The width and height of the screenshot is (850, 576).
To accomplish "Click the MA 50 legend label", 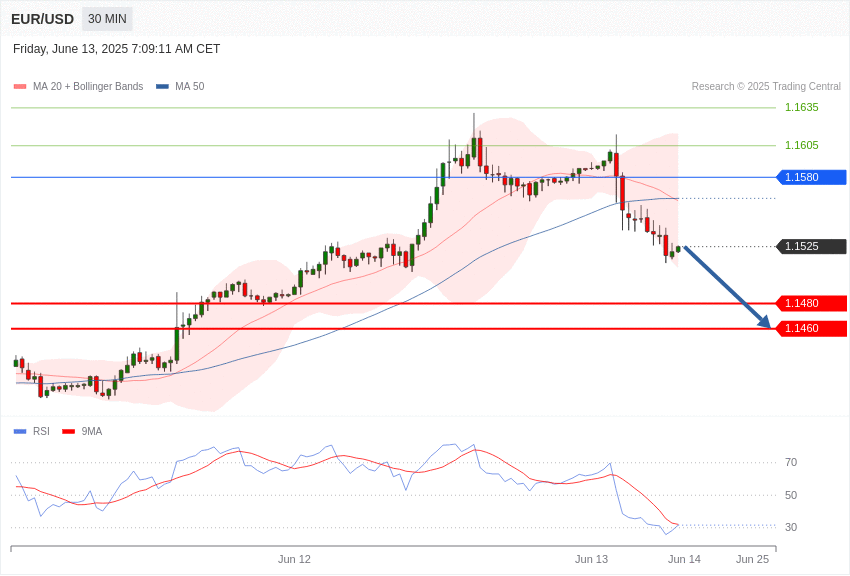I will (190, 86).
